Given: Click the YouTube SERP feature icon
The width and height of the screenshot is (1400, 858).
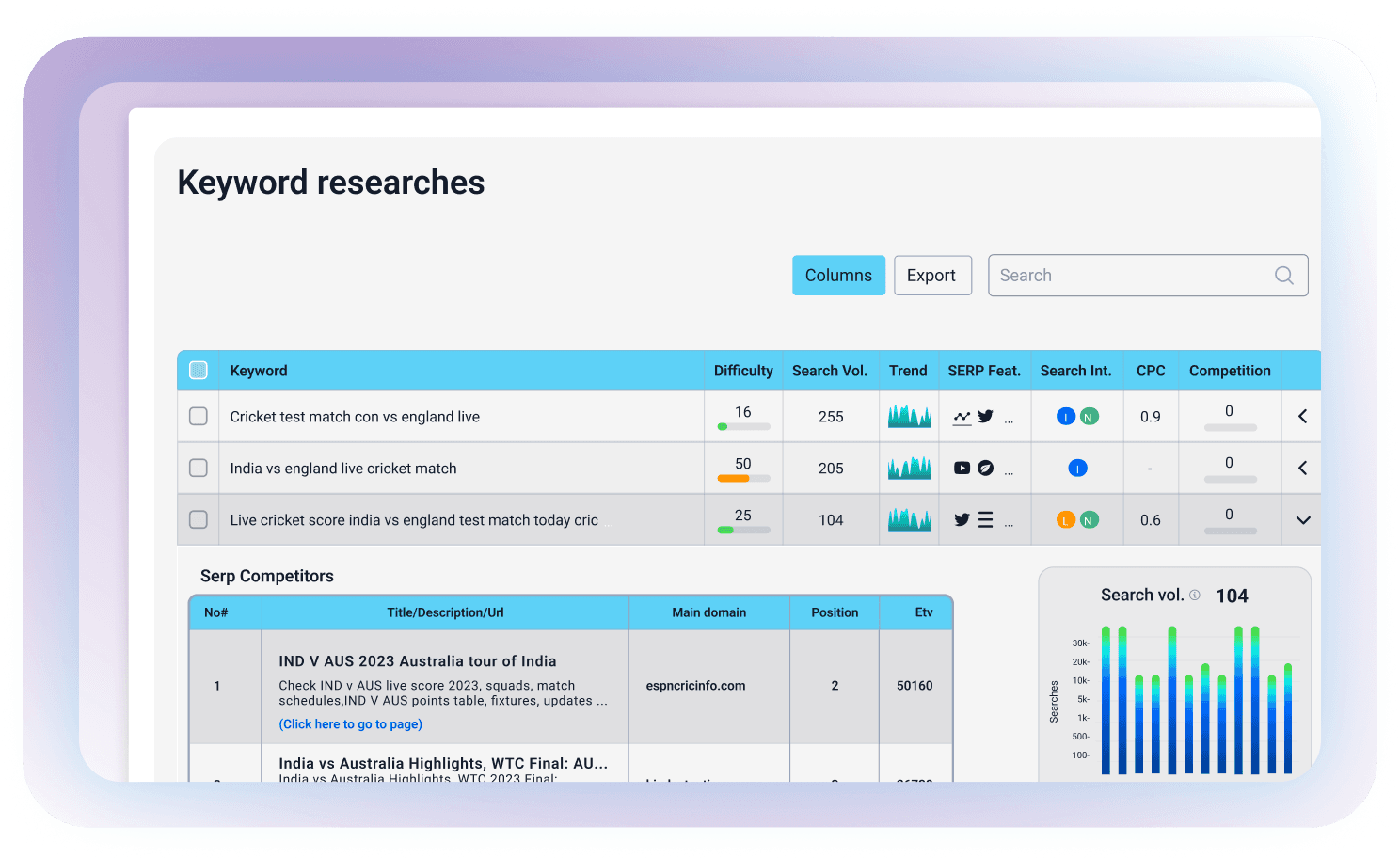Looking at the screenshot, I should coord(962,468).
